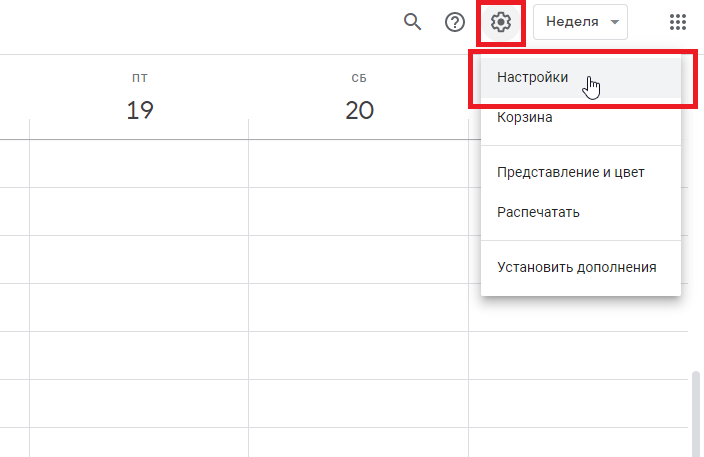
Task: Open Friday 19 day header
Action: (140, 110)
